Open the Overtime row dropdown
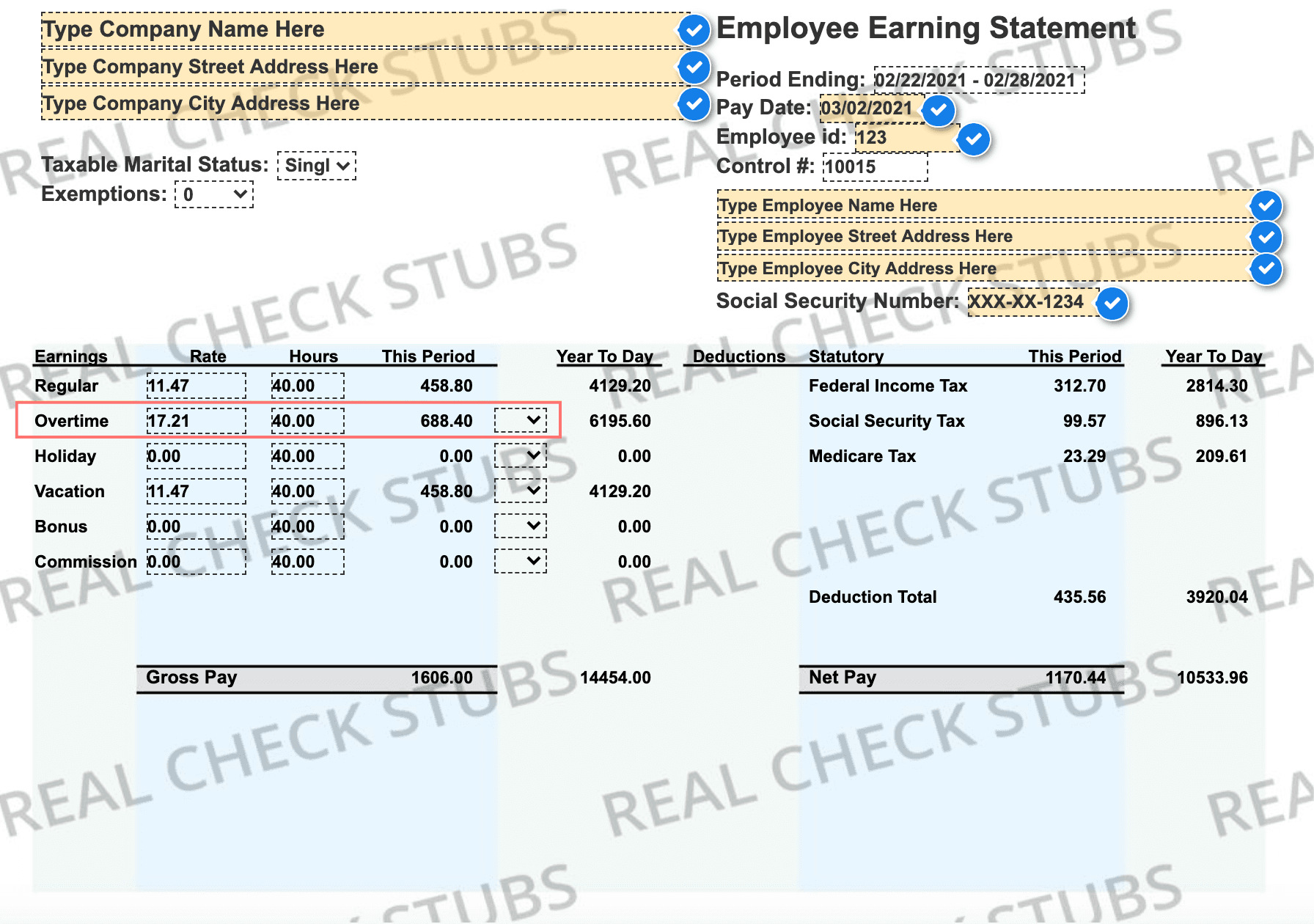 [x=521, y=420]
